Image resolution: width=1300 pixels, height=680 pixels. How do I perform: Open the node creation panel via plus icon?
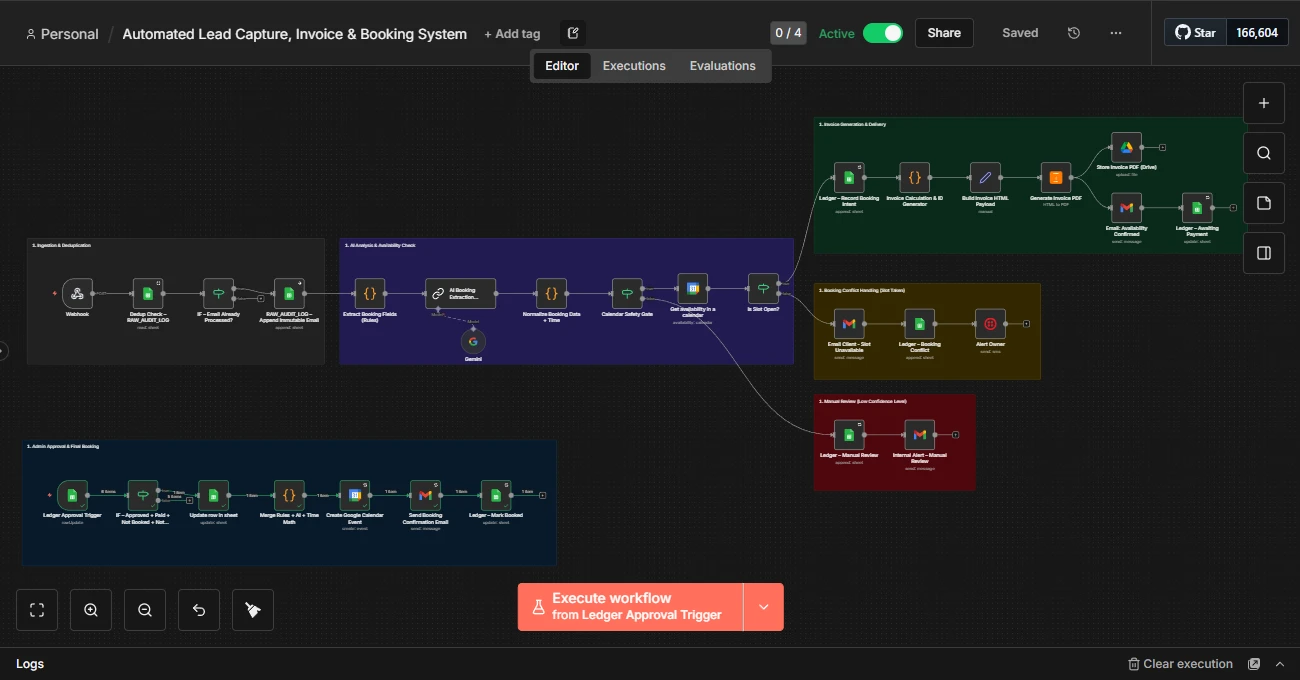coord(1263,102)
